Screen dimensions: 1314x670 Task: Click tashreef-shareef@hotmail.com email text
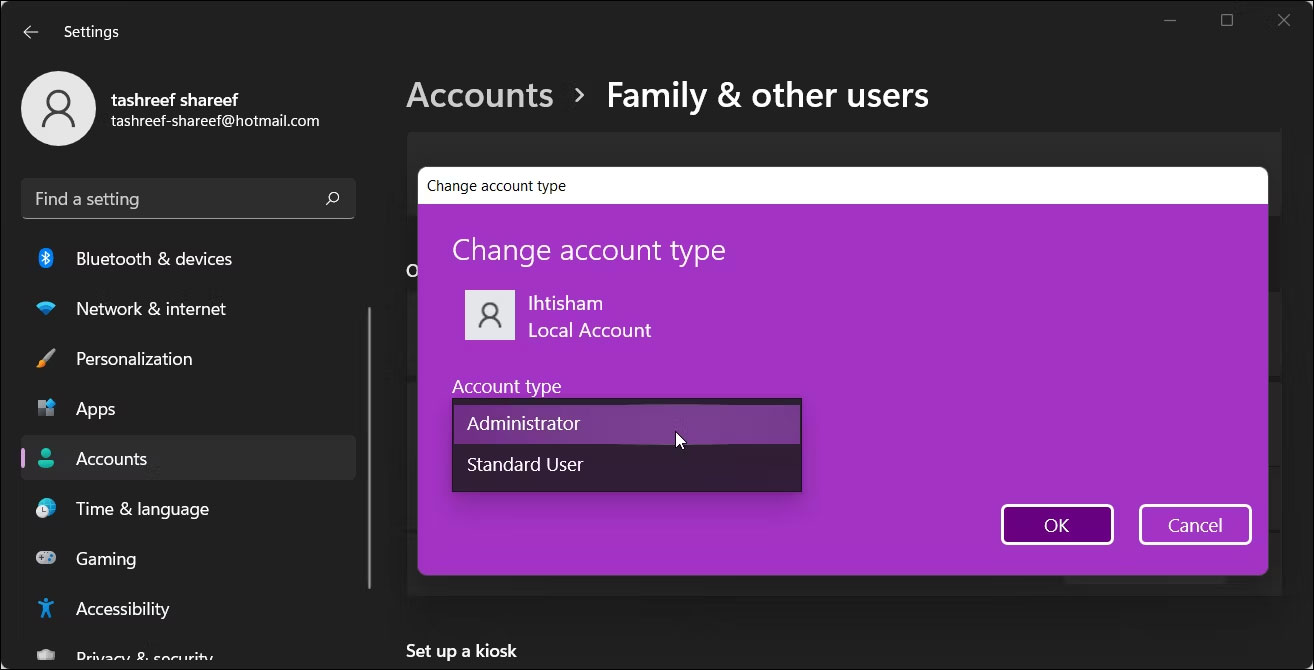[x=215, y=121]
